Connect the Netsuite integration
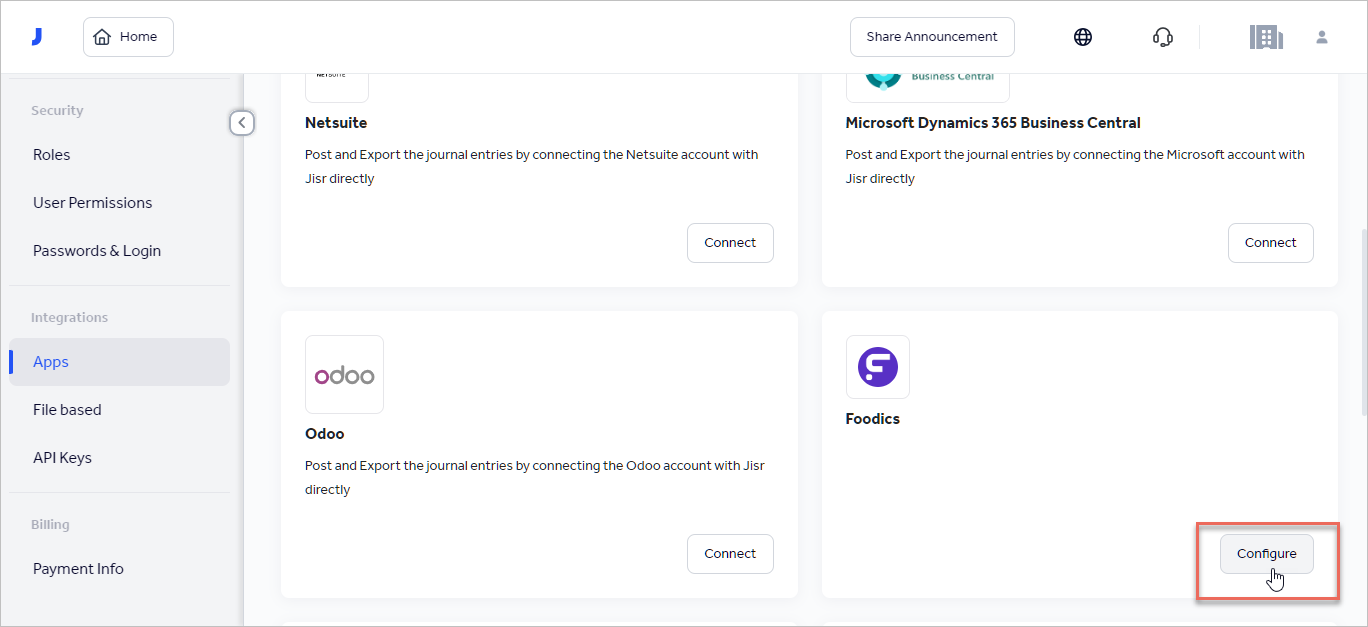Screen dimensions: 1368x627 [730, 243]
